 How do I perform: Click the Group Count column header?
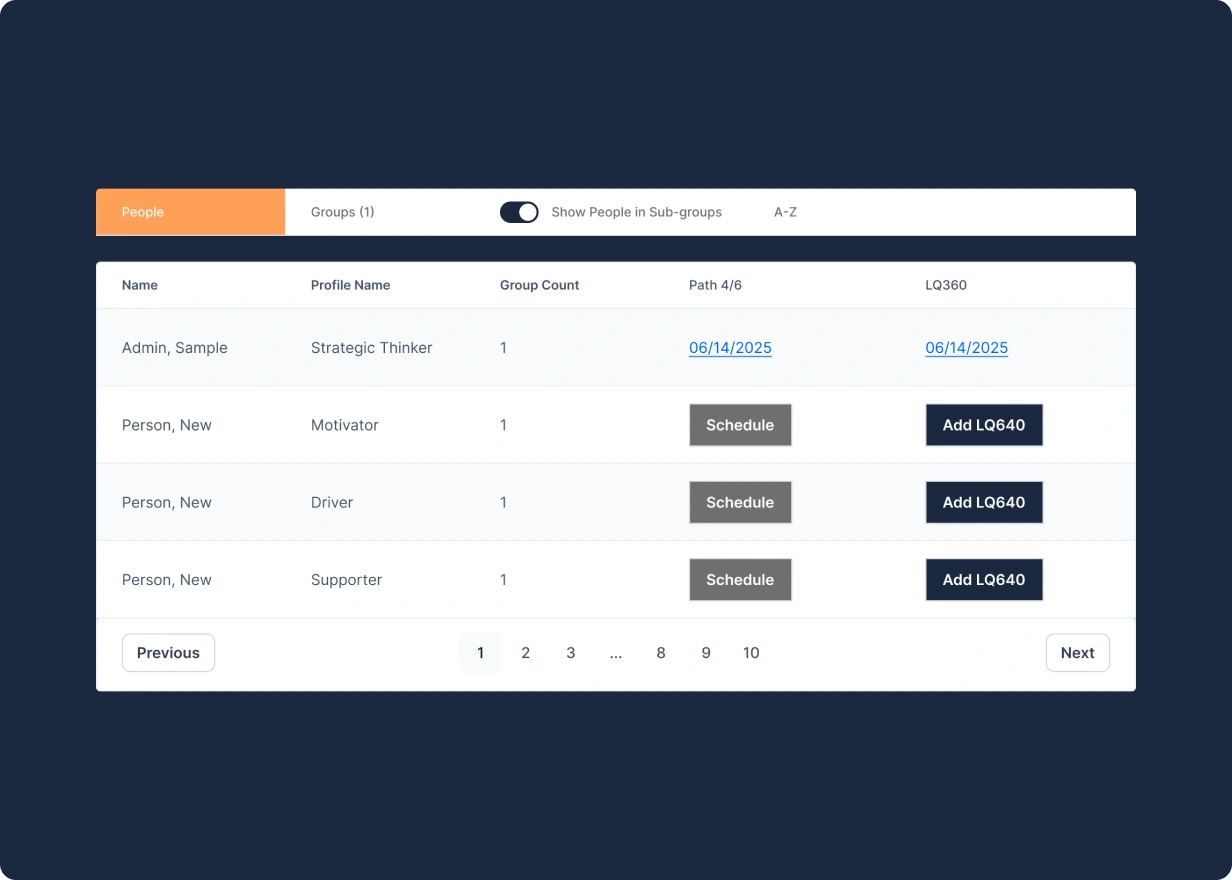(539, 285)
